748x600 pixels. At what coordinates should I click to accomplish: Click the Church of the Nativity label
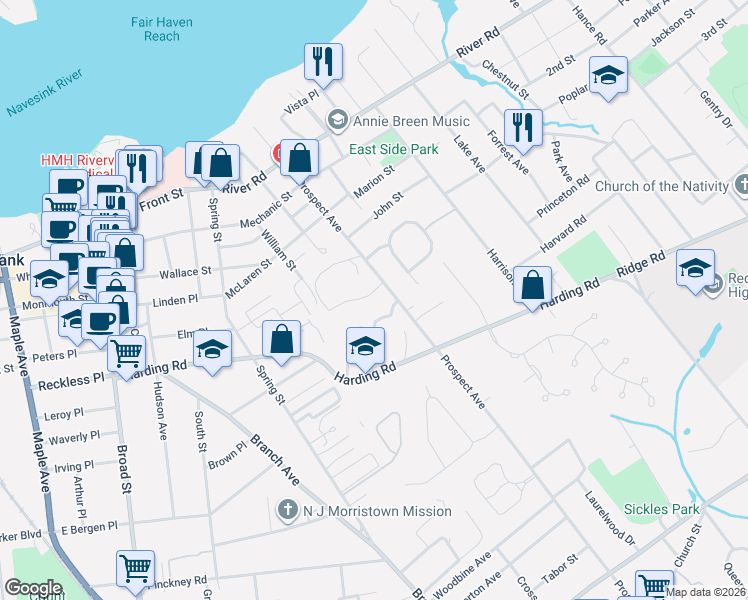click(x=662, y=186)
